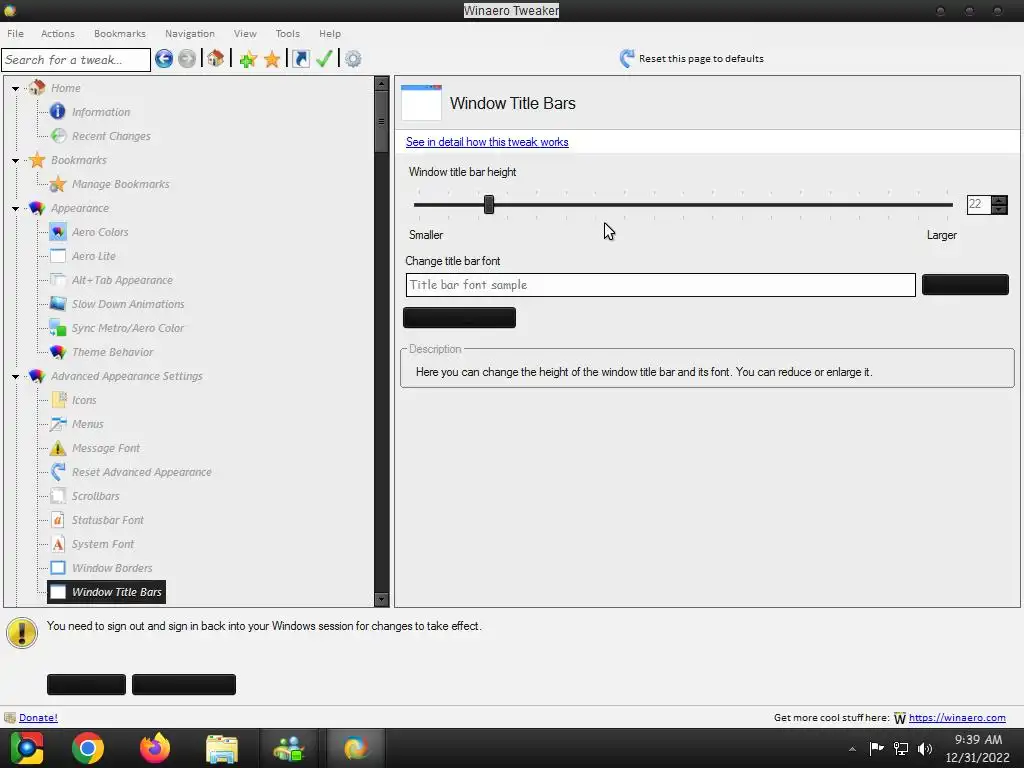Image resolution: width=1024 pixels, height=768 pixels.
Task: Click the Recent Changes icon in tree
Action: 57,136
